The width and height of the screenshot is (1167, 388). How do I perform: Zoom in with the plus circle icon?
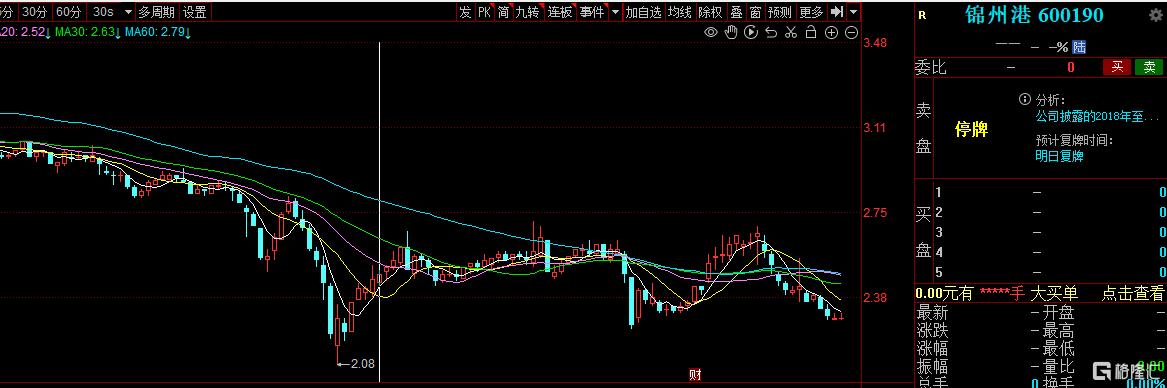pyautogui.click(x=831, y=32)
